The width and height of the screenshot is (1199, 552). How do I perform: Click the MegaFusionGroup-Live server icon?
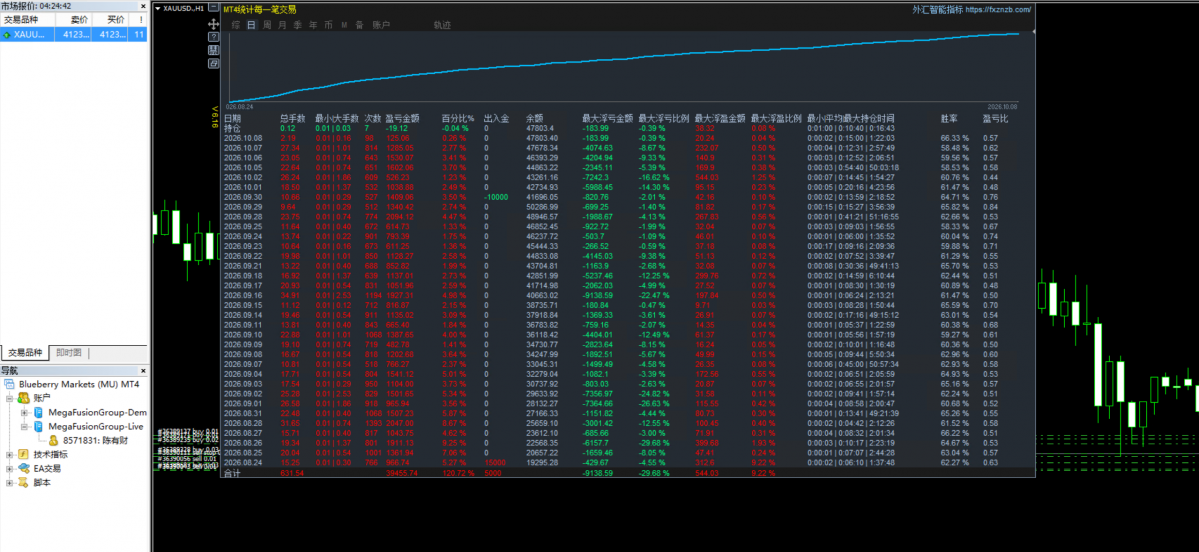(38, 426)
